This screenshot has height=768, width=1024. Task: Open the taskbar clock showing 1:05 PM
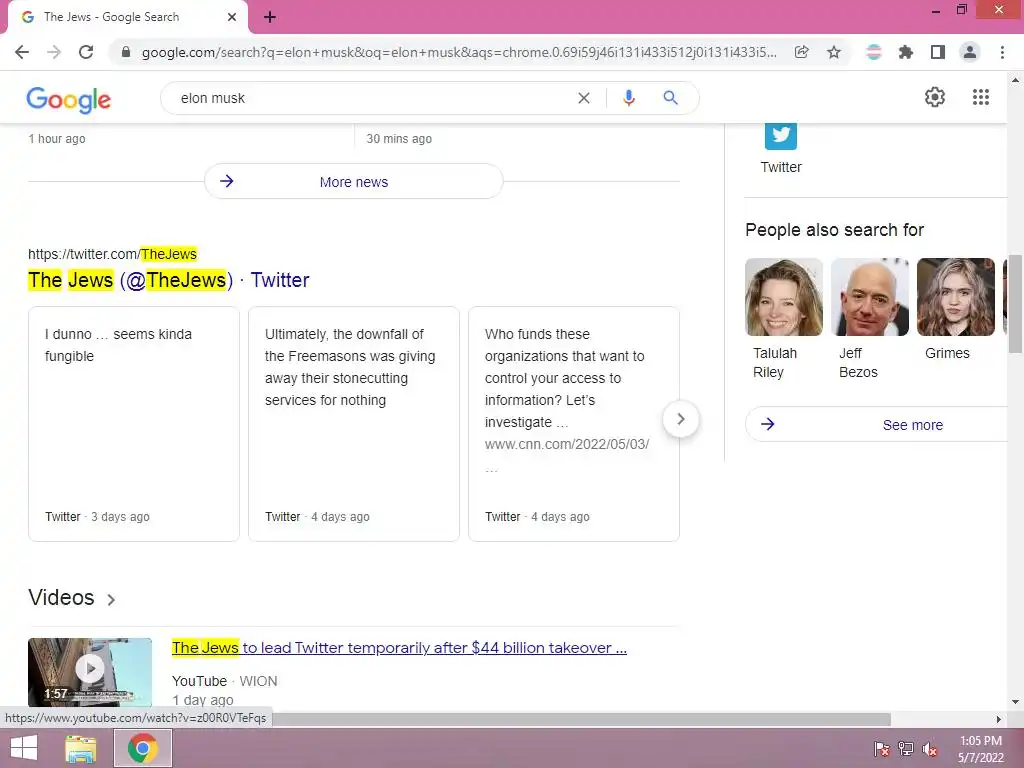(x=981, y=749)
